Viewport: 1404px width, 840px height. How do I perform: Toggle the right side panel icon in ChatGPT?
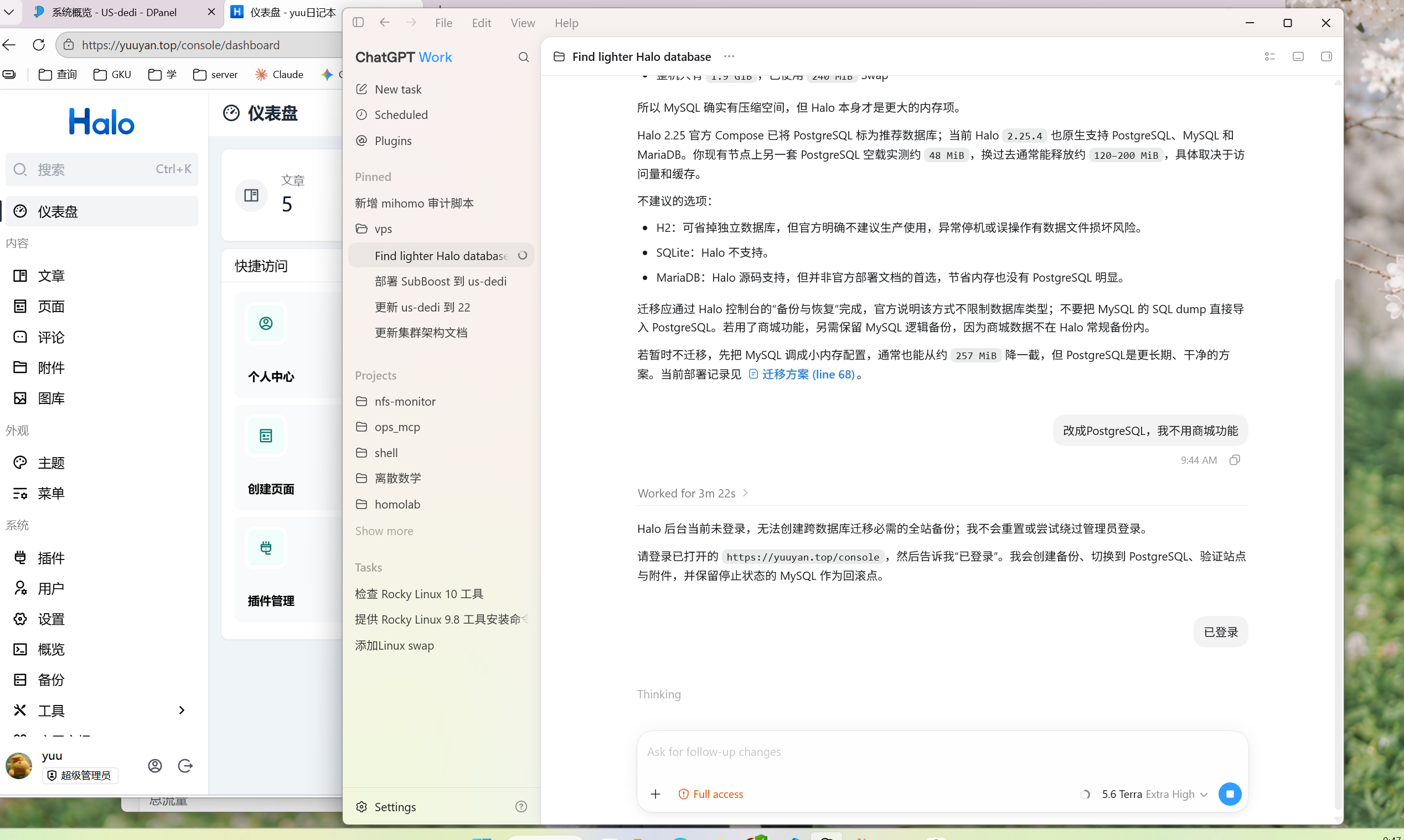pos(1326,56)
